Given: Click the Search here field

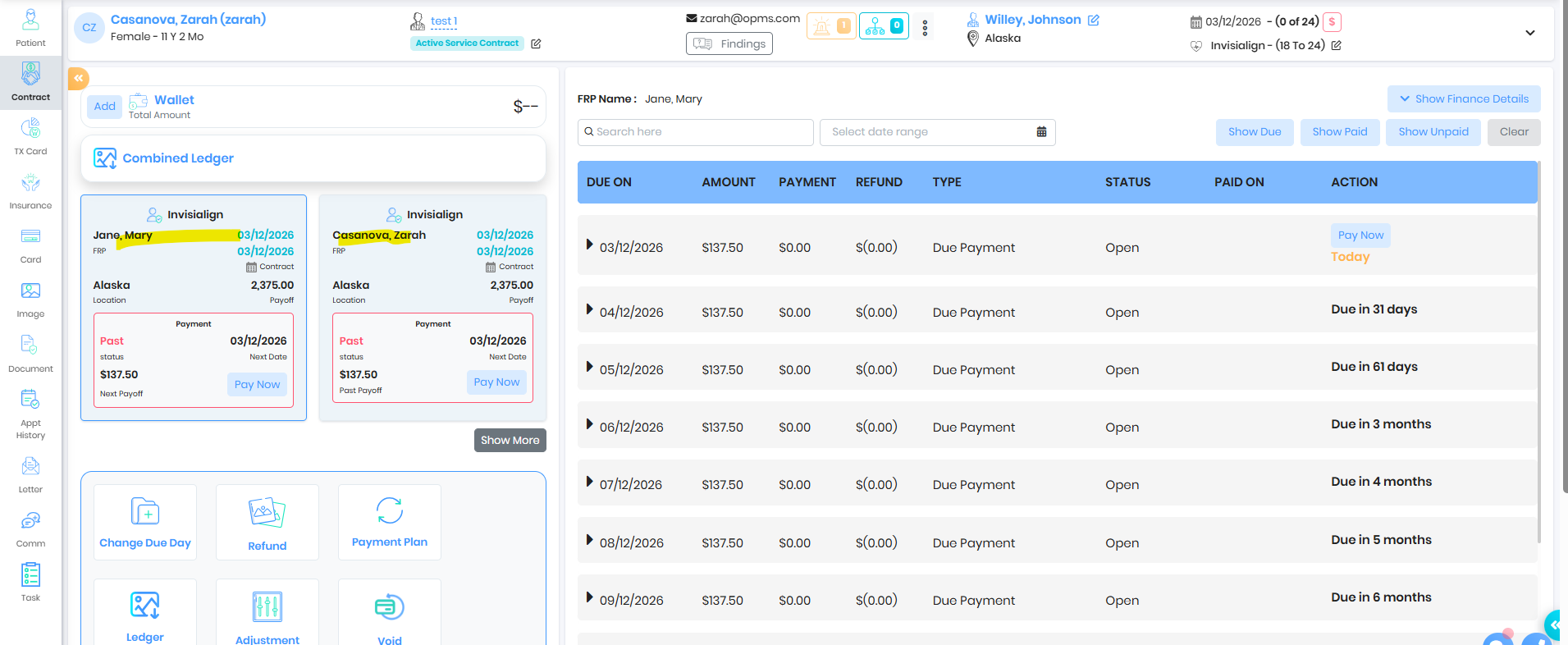Looking at the screenshot, I should (696, 132).
